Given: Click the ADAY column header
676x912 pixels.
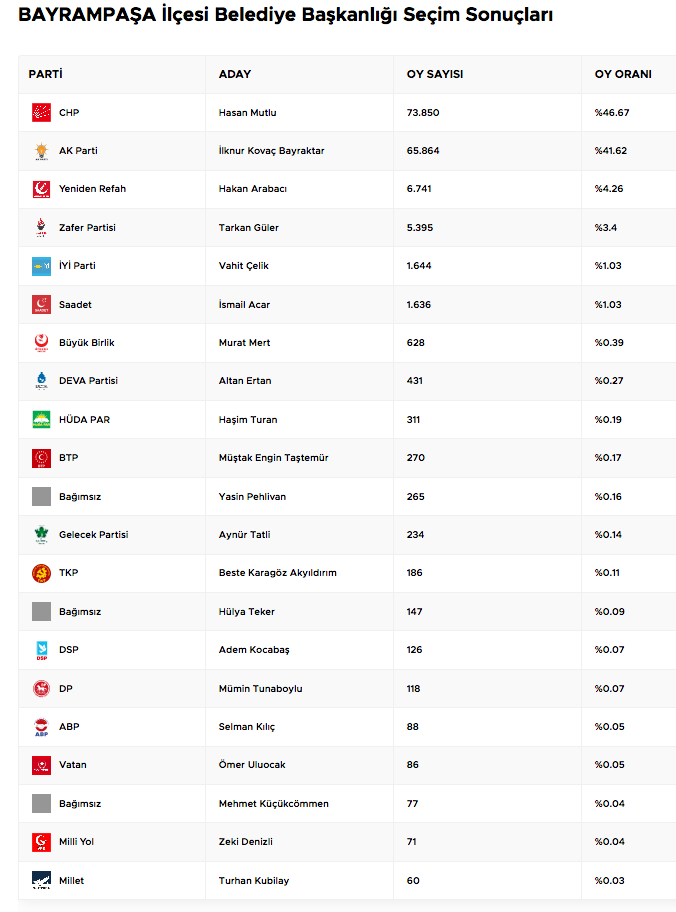Looking at the screenshot, I should click(x=235, y=74).
